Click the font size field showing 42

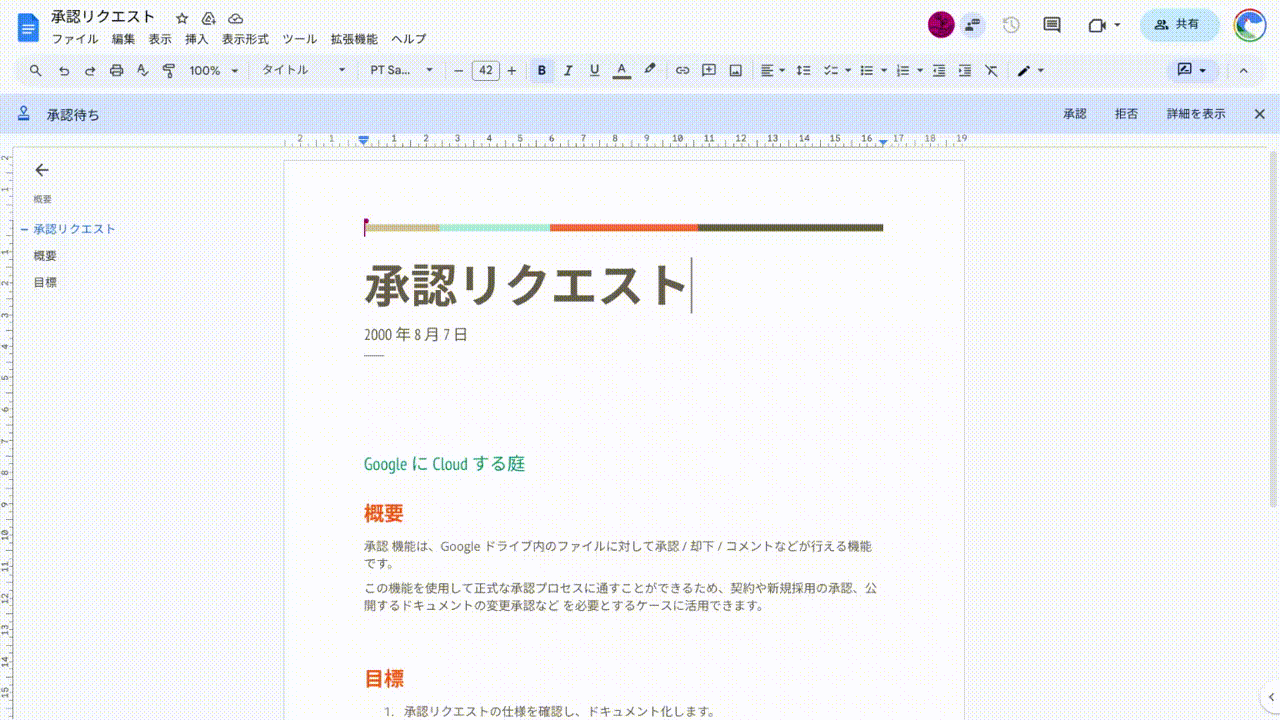pos(485,70)
